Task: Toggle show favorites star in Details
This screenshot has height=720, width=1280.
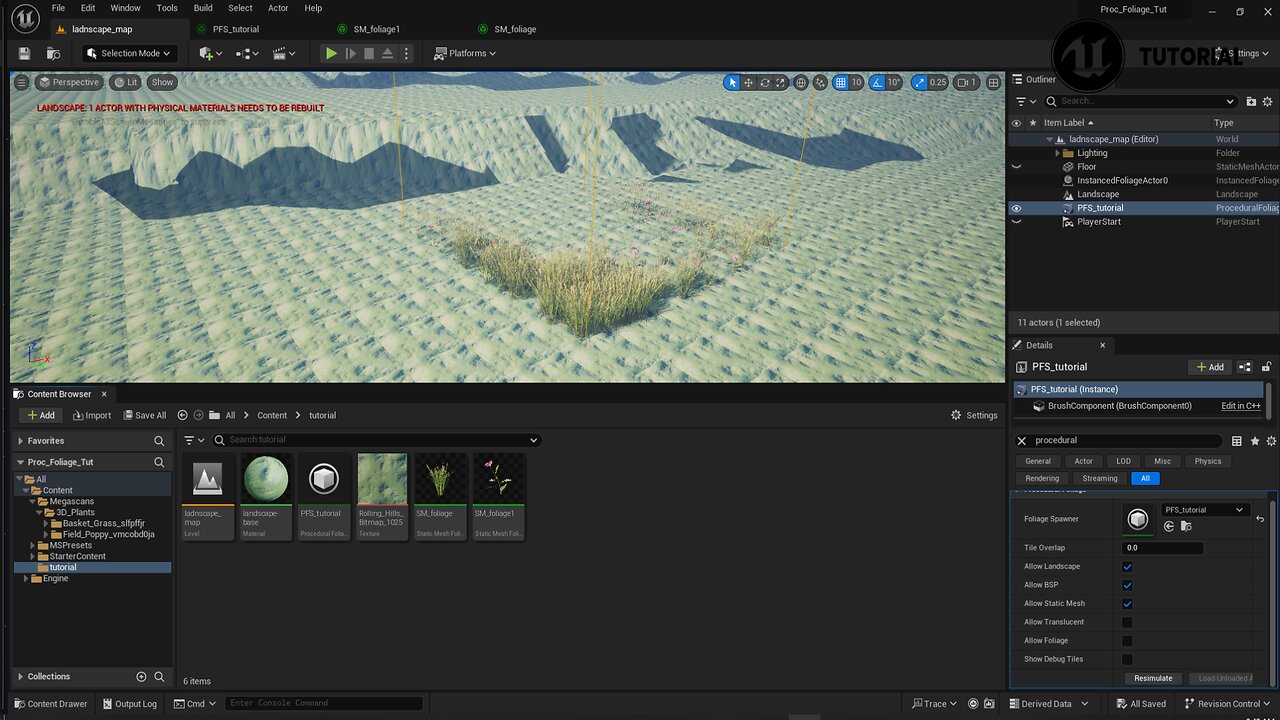Action: coord(1254,441)
